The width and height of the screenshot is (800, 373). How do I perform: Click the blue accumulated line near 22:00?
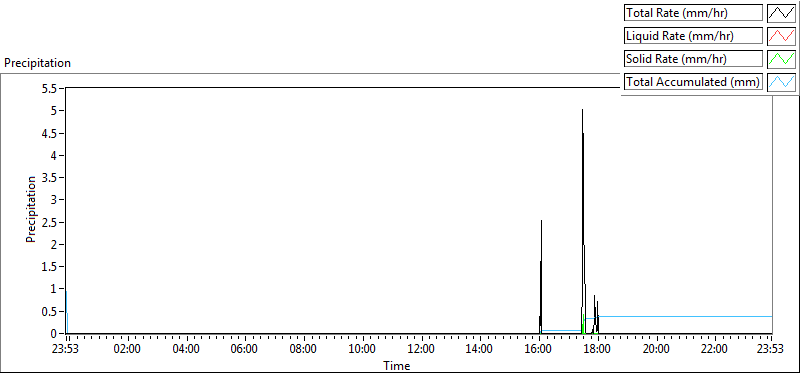[714, 316]
